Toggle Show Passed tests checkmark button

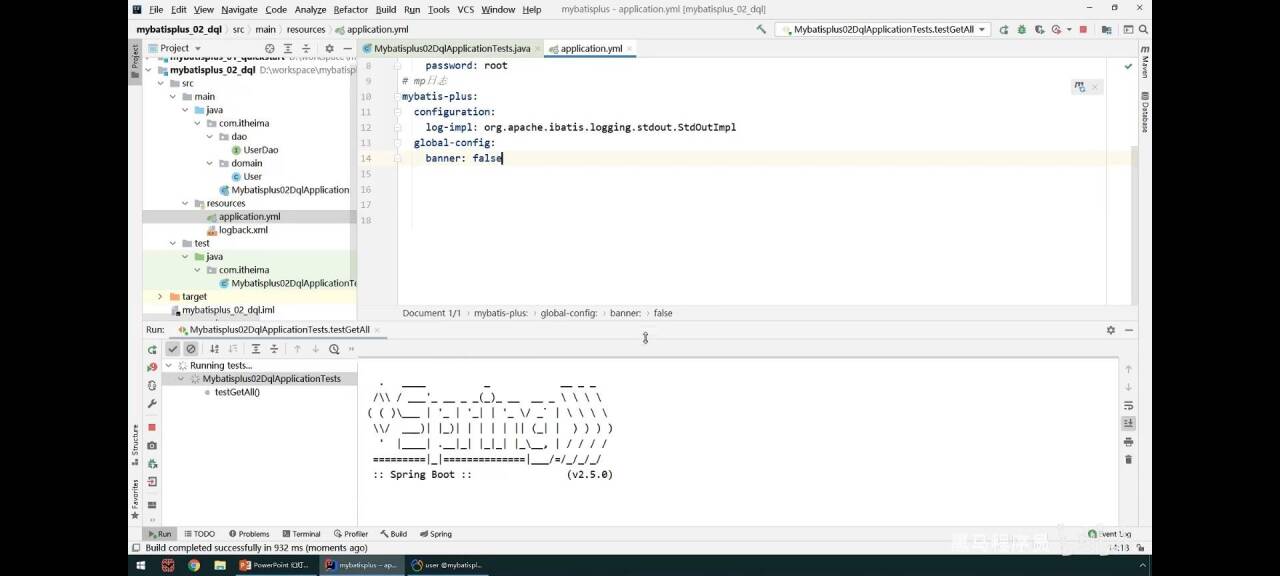tap(173, 349)
